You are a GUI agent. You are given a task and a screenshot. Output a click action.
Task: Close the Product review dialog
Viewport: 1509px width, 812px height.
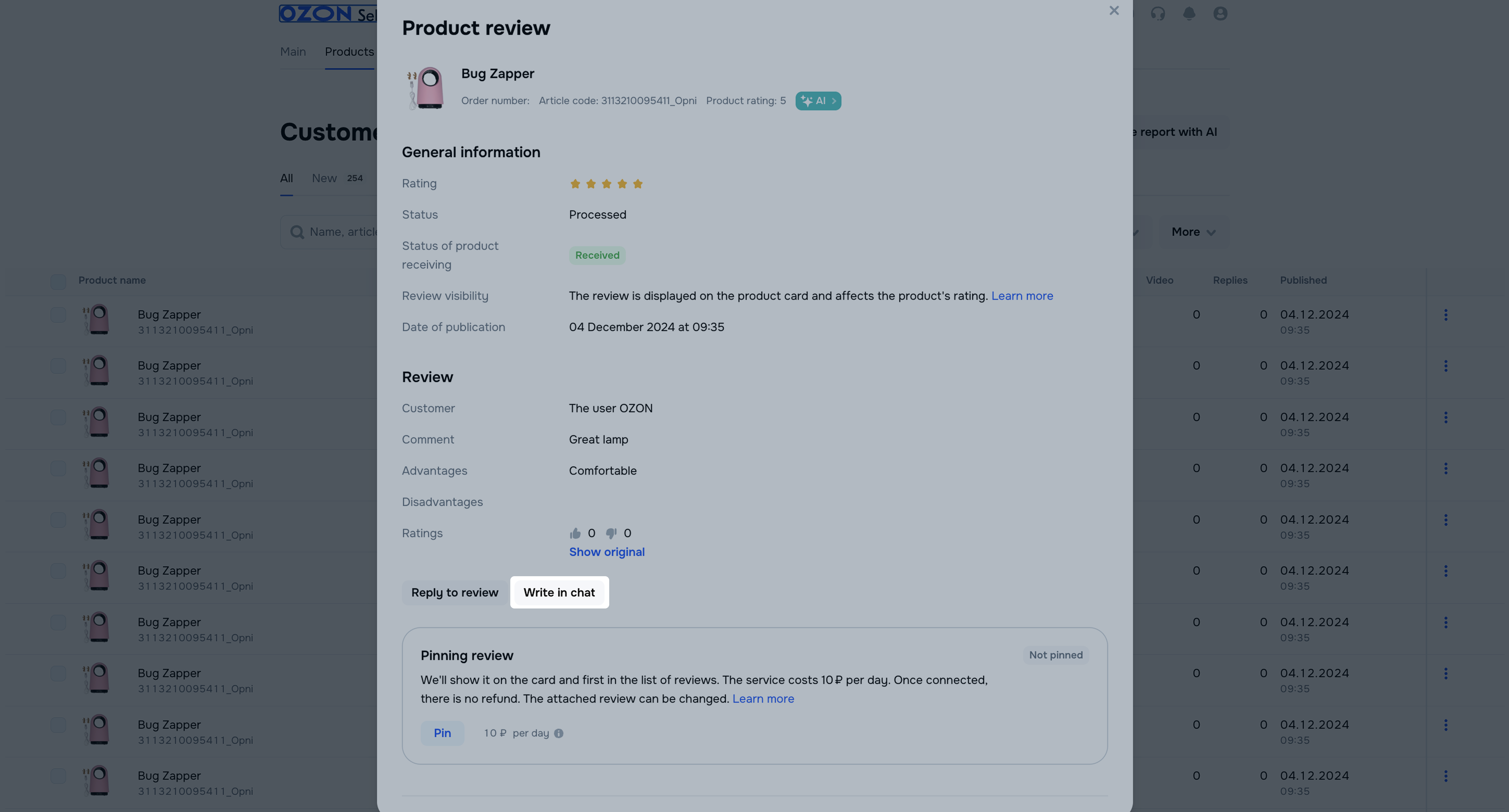tap(1114, 11)
